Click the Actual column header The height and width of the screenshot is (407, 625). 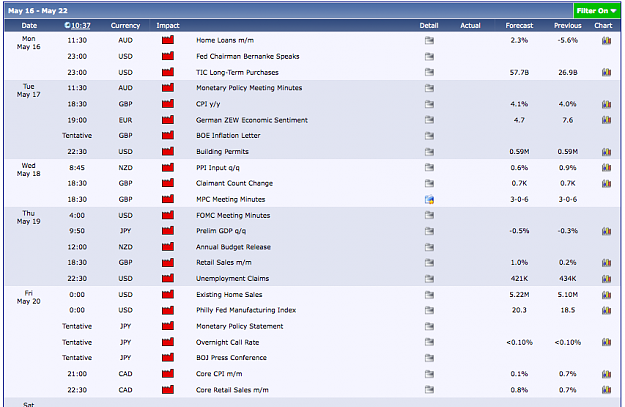point(470,26)
